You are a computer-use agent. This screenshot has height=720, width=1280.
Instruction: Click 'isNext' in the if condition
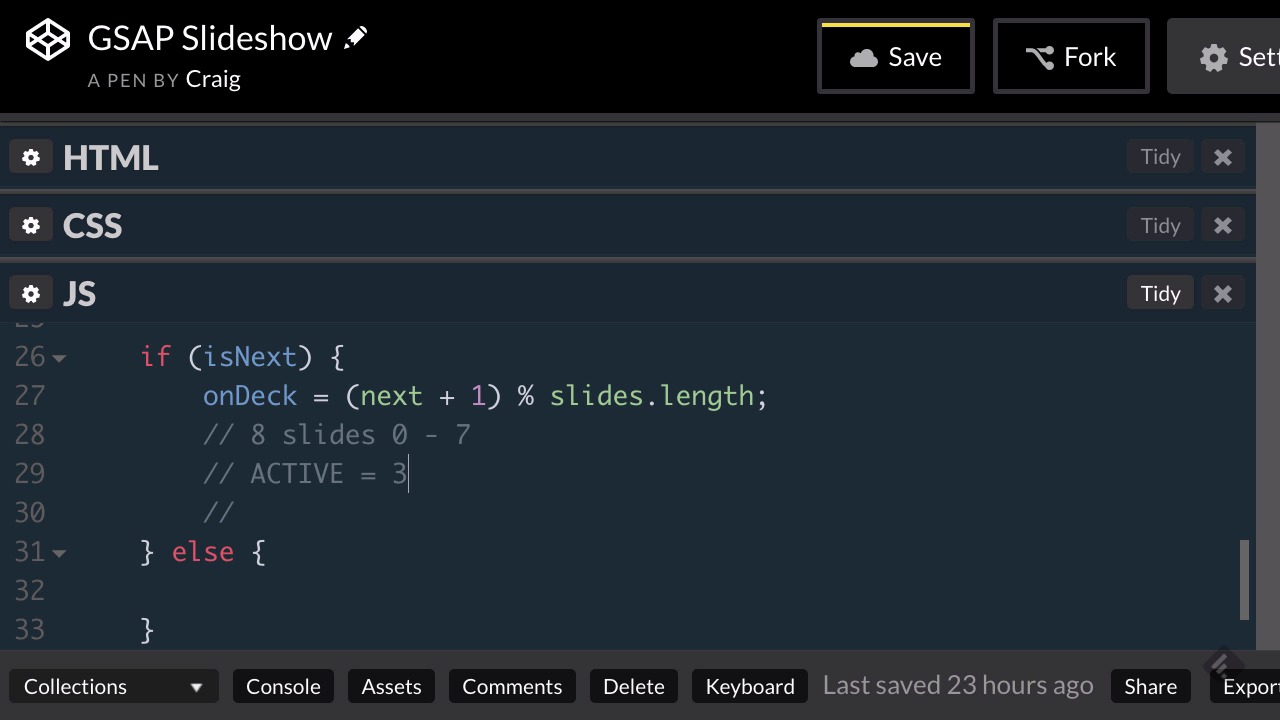click(250, 357)
